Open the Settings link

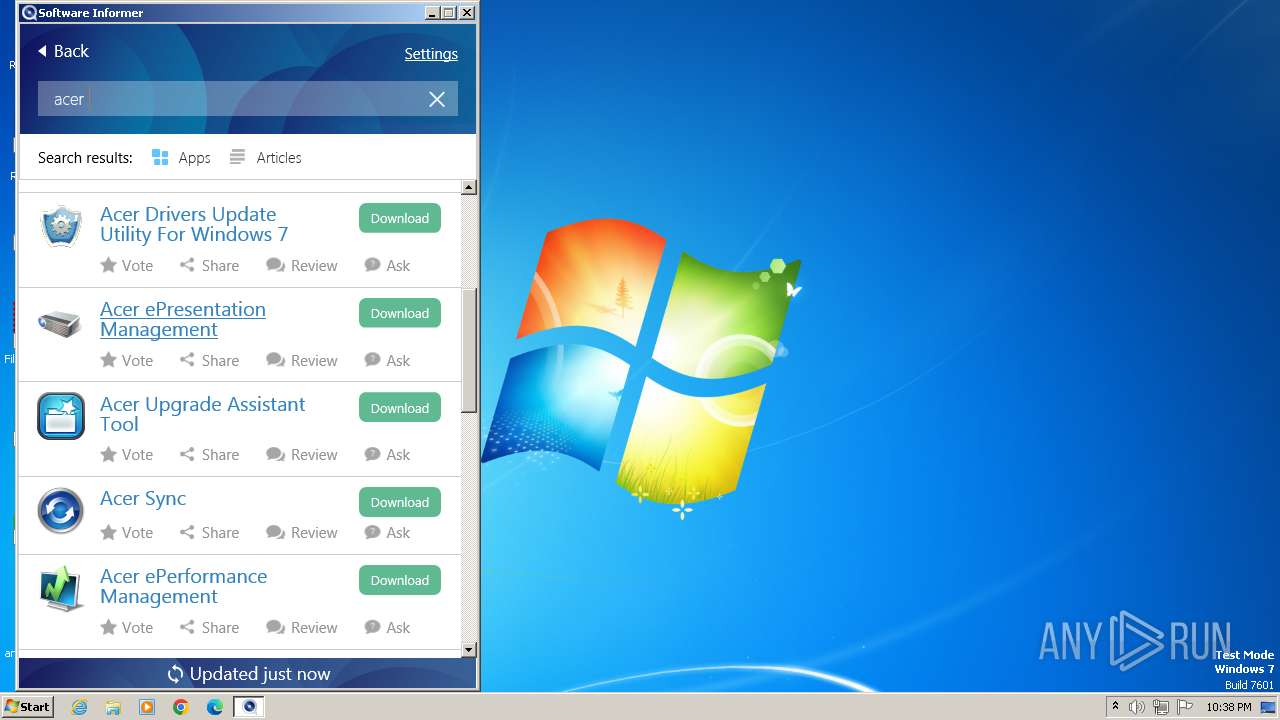pos(431,54)
